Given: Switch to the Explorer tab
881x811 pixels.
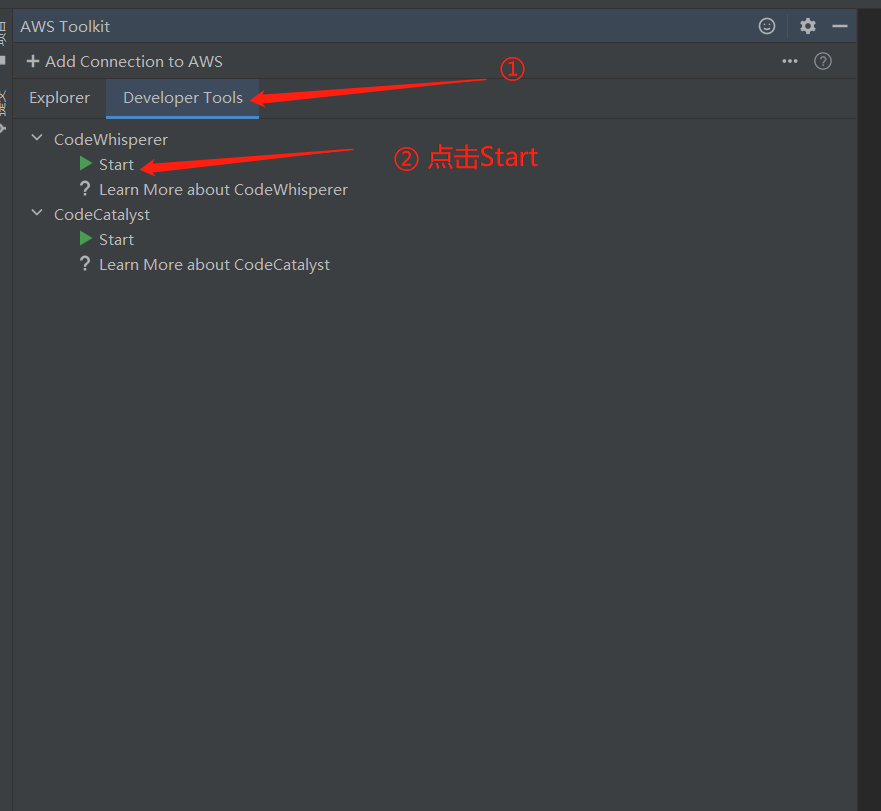Looking at the screenshot, I should (x=59, y=97).
